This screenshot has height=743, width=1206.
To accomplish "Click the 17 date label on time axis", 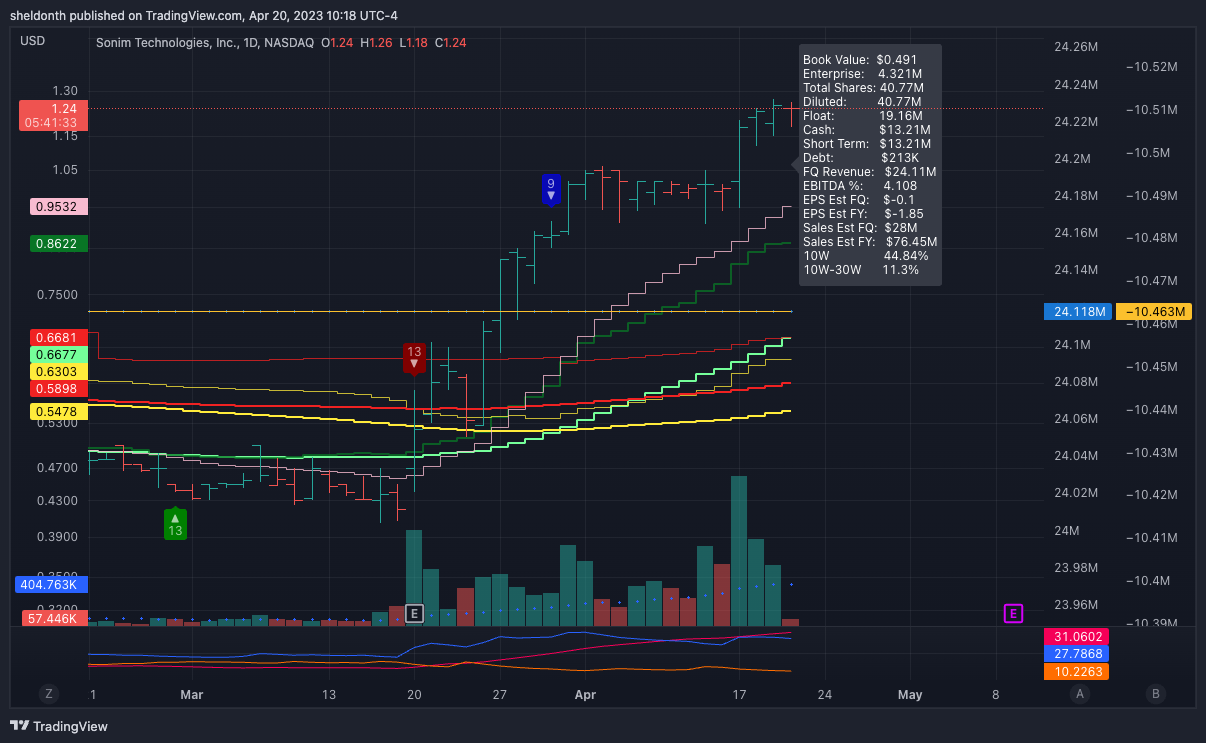I will [x=739, y=694].
